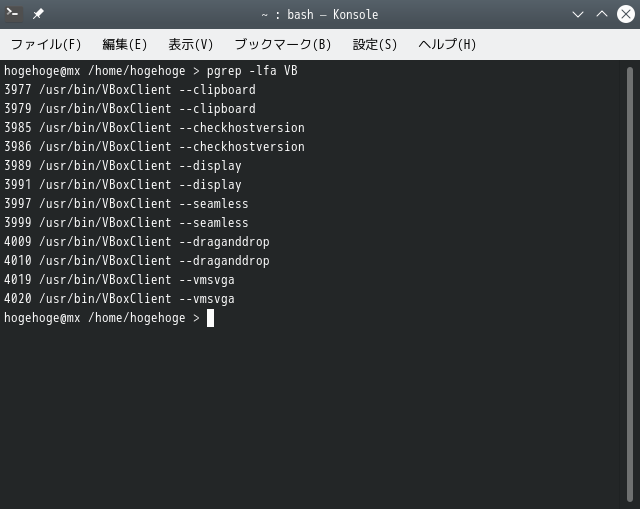Click the line with PID 4010
This screenshot has height=509, width=640.
(137, 261)
